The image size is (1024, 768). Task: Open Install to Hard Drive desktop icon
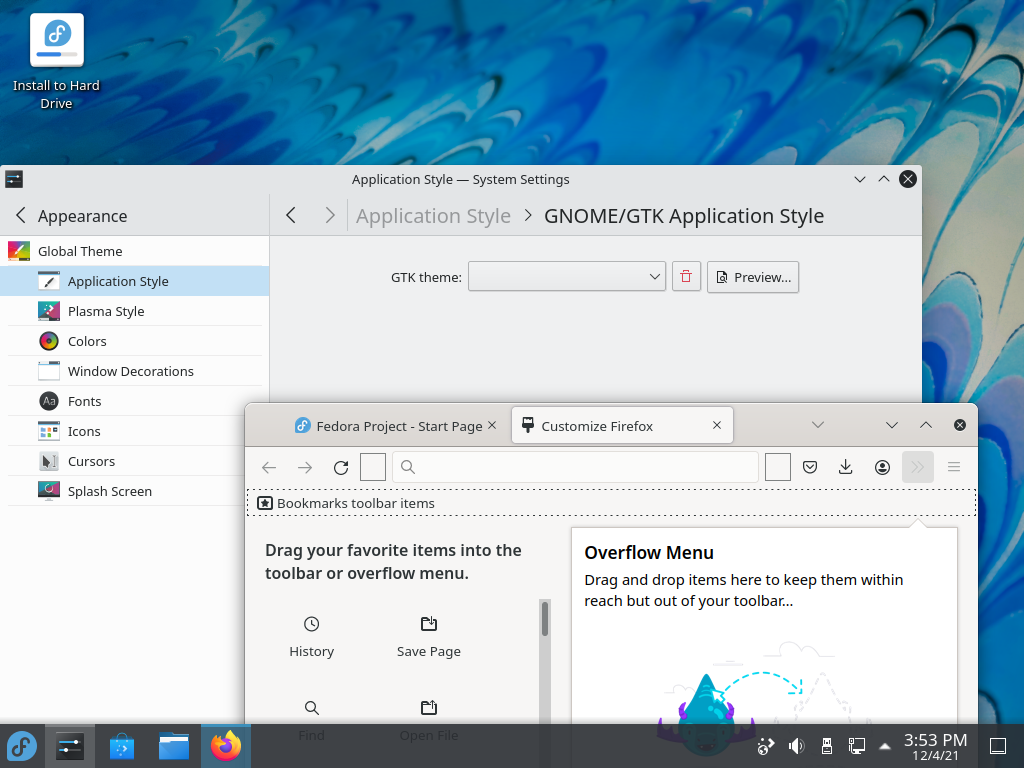click(57, 61)
